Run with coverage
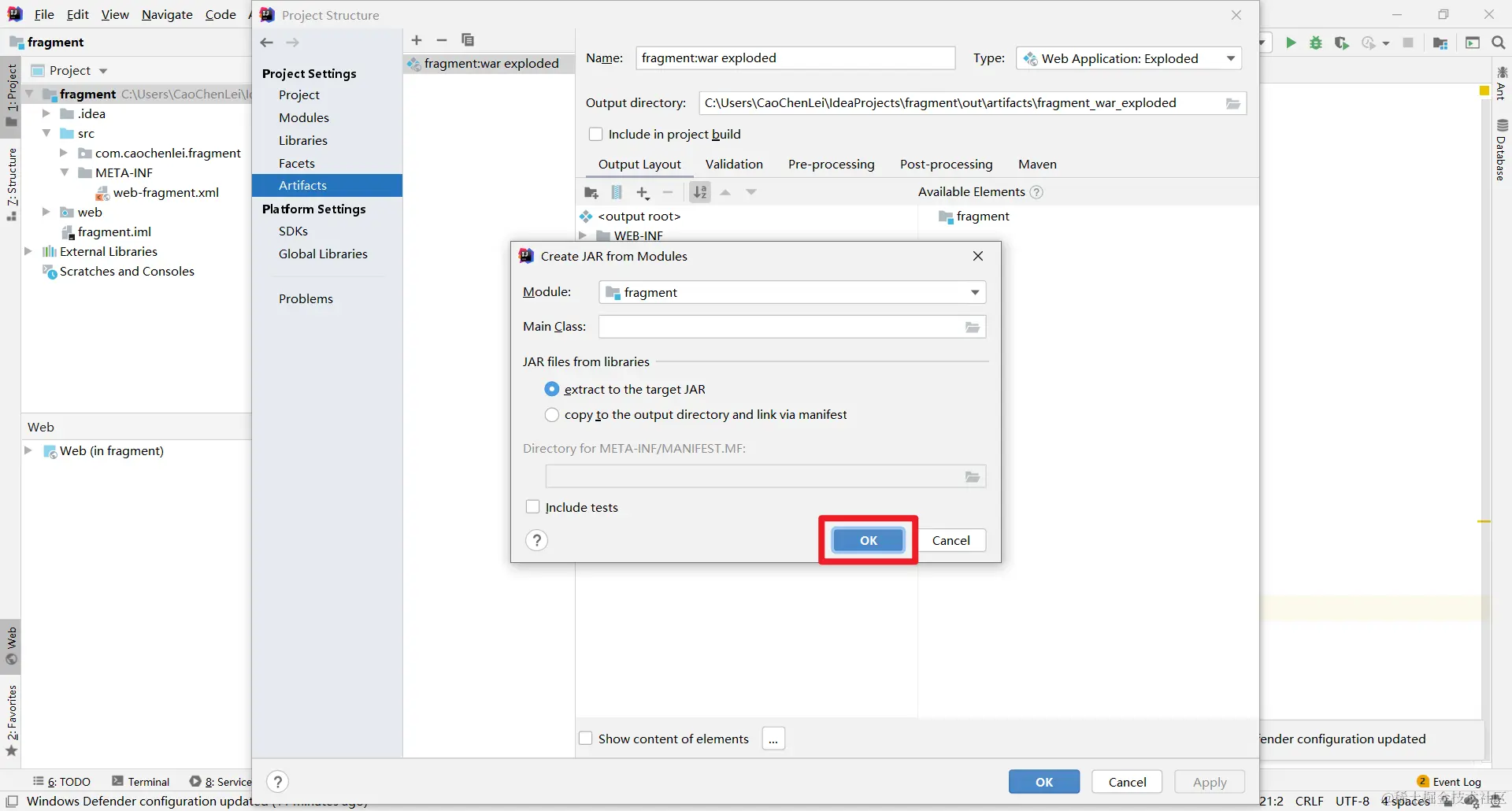Screen dimensions: 1512x811 coord(1341,43)
